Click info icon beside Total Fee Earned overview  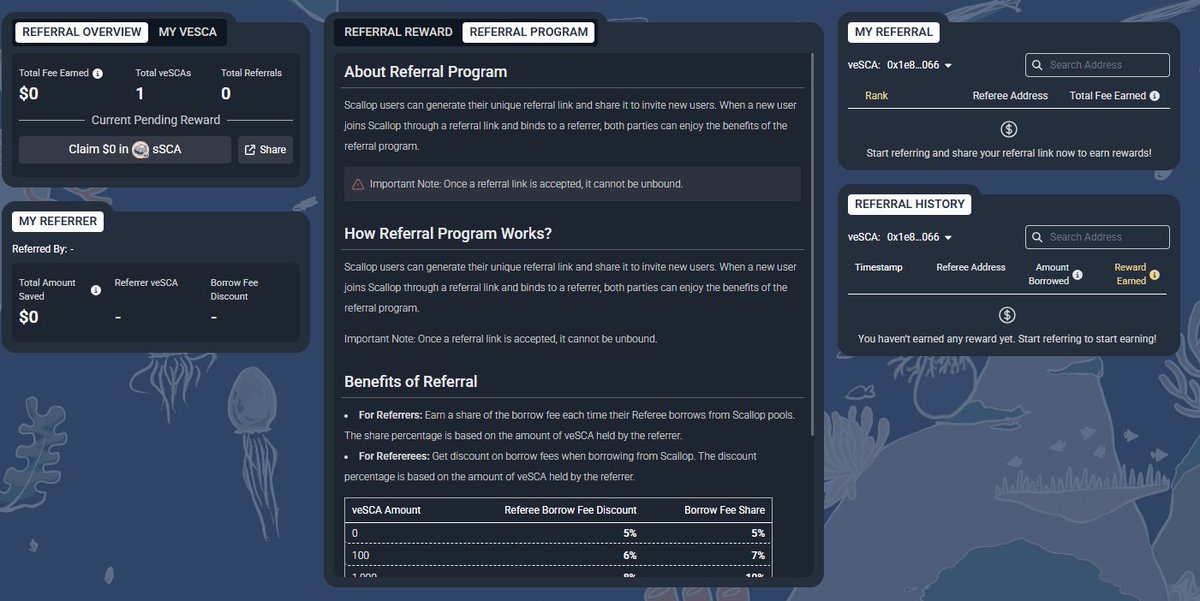tap(98, 73)
